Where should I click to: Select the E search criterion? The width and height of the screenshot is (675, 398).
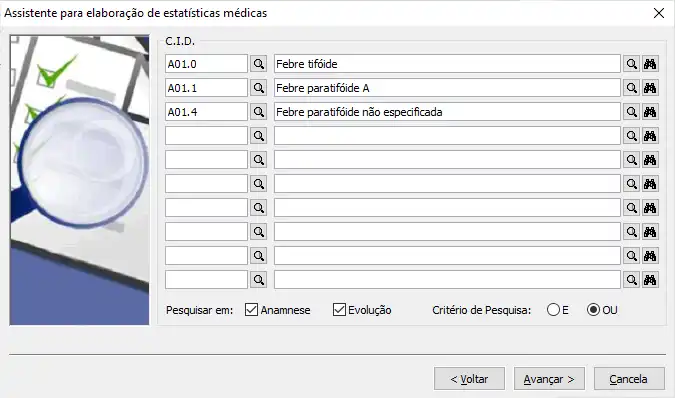tap(553, 309)
